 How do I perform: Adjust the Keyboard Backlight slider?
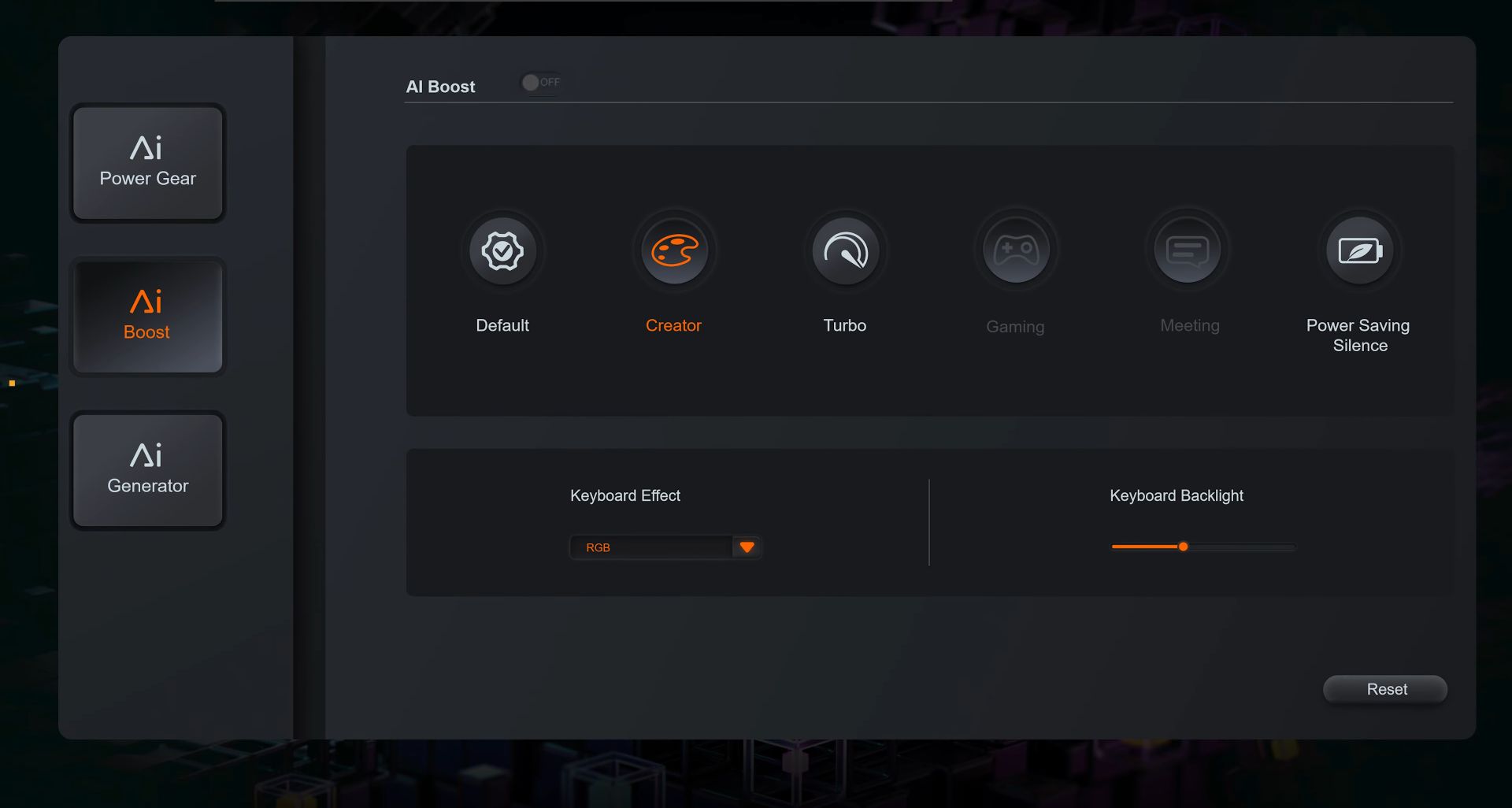point(1183,547)
